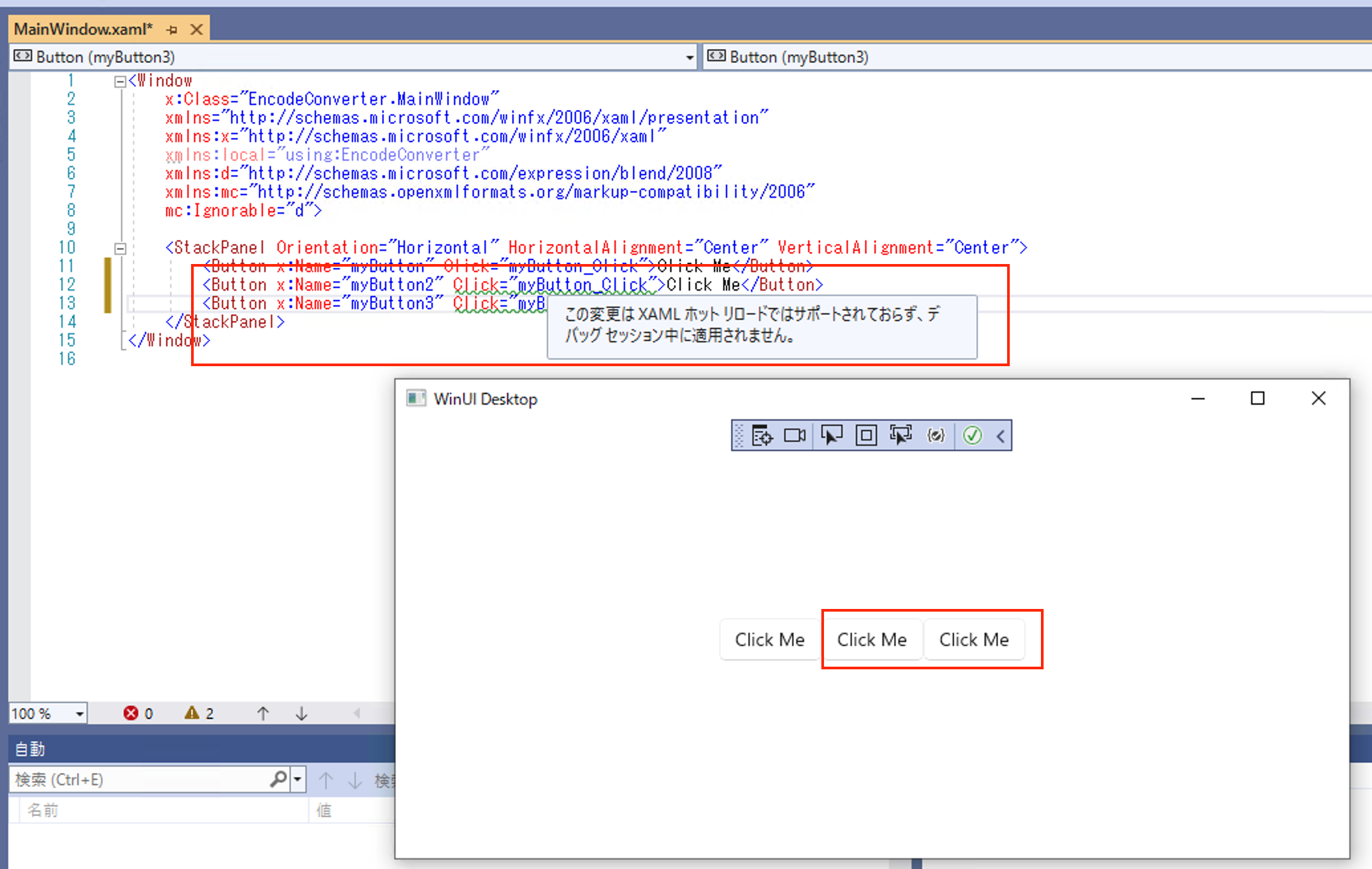
Task: Select the MainWindow.xaml document tab
Action: tap(83, 29)
